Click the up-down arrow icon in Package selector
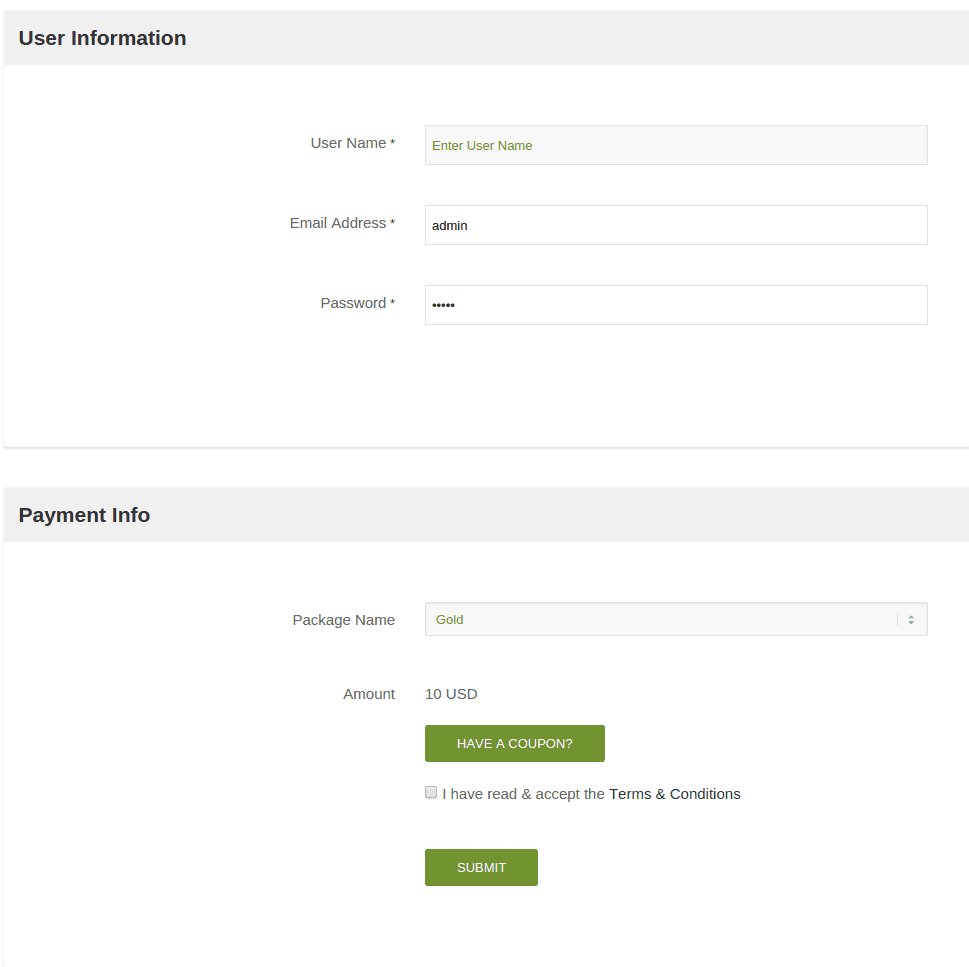The height and width of the screenshot is (967, 969). point(911,620)
